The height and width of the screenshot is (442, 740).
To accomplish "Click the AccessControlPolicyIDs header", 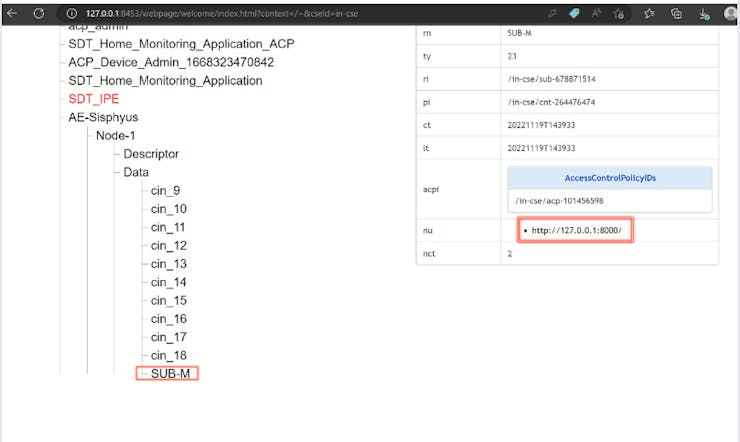I will point(610,178).
